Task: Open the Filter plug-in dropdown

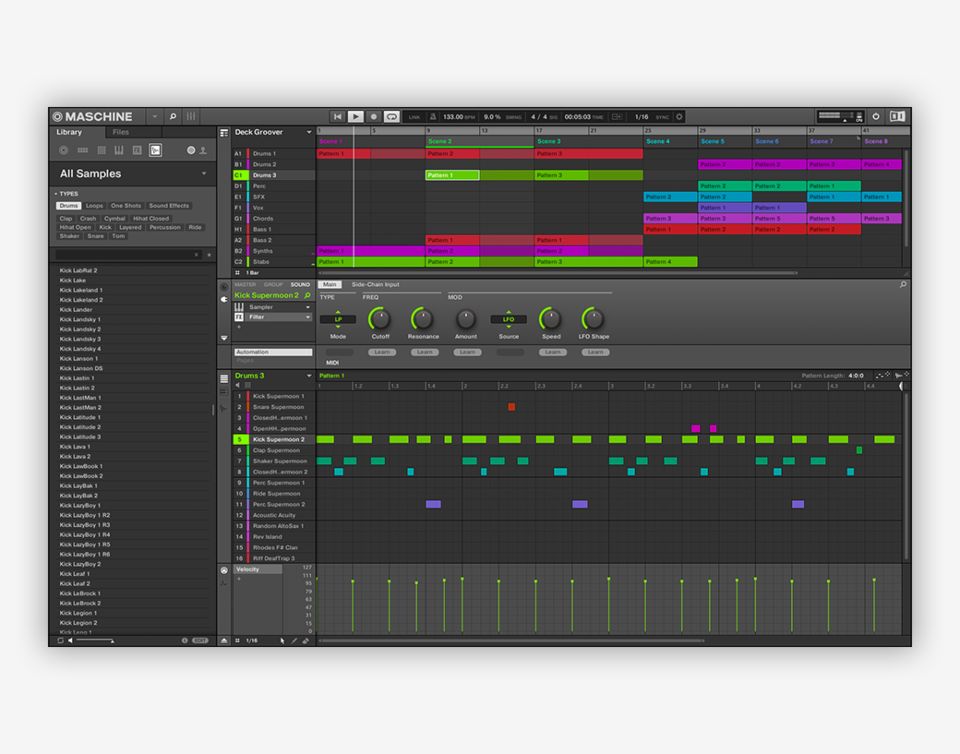Action: [x=307, y=317]
